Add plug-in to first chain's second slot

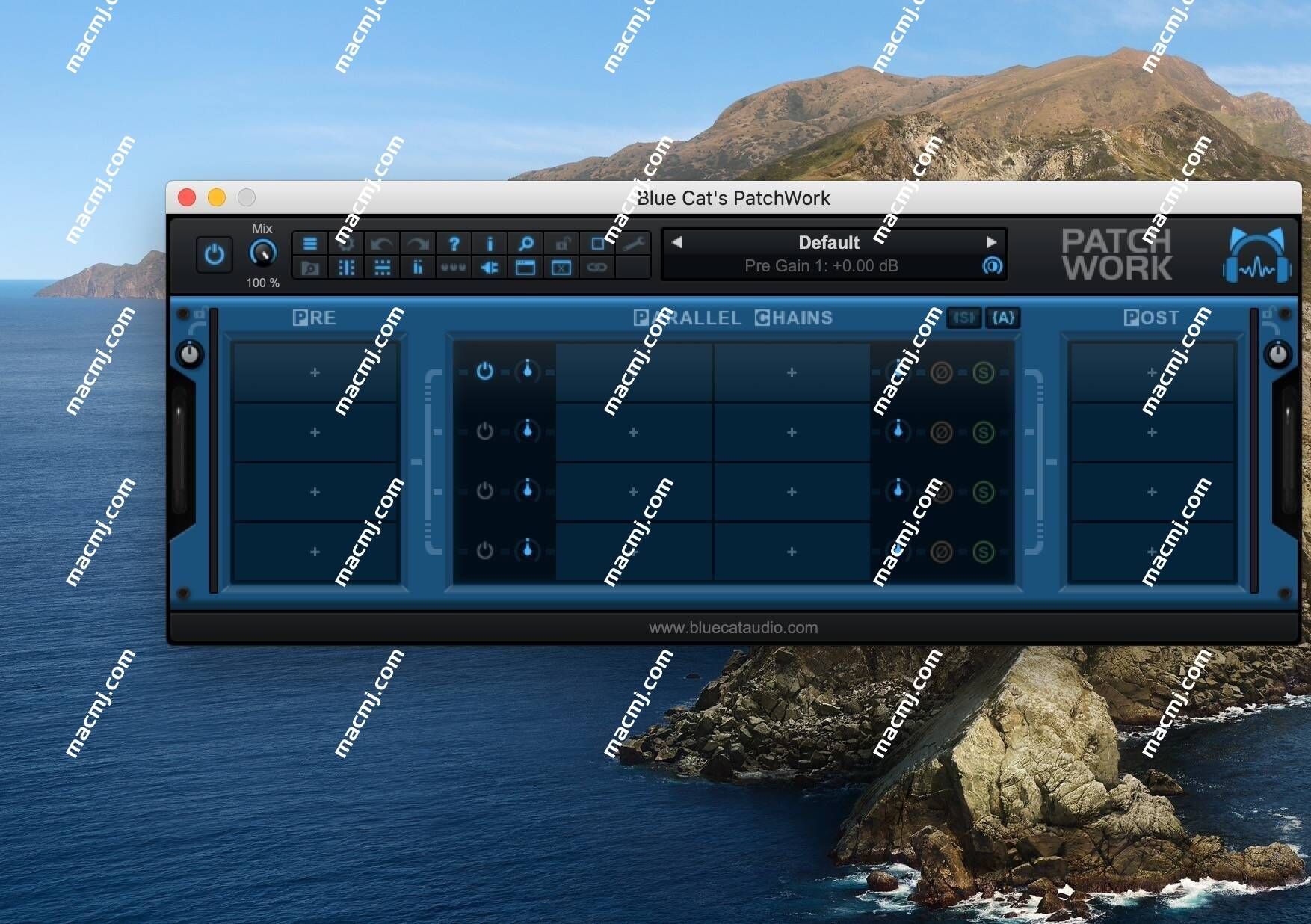pos(792,372)
